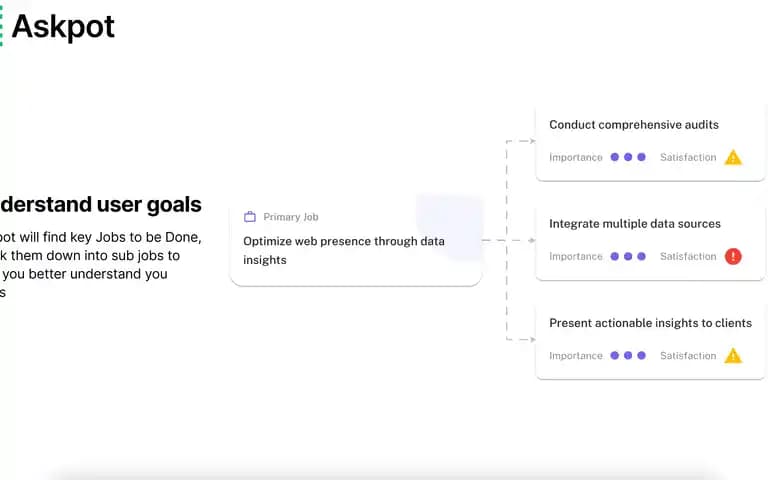The image size is (768, 480).
Task: Click the arrowhead pointing to Integrate multiple data sources
Action: point(532,240)
